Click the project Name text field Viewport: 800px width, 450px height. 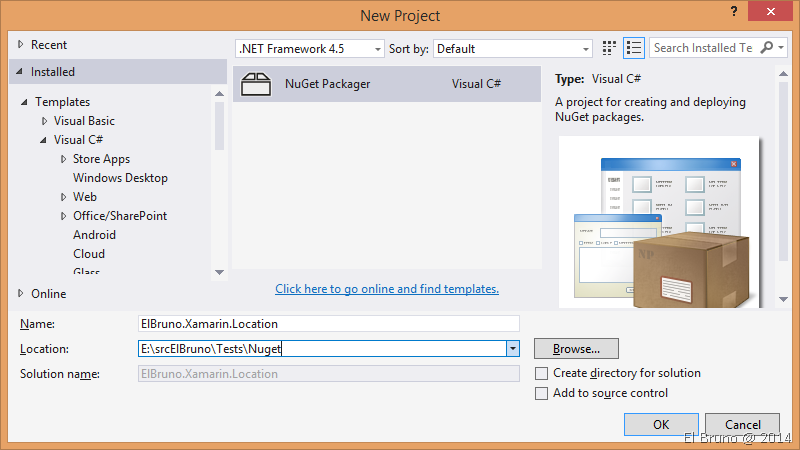(x=328, y=323)
